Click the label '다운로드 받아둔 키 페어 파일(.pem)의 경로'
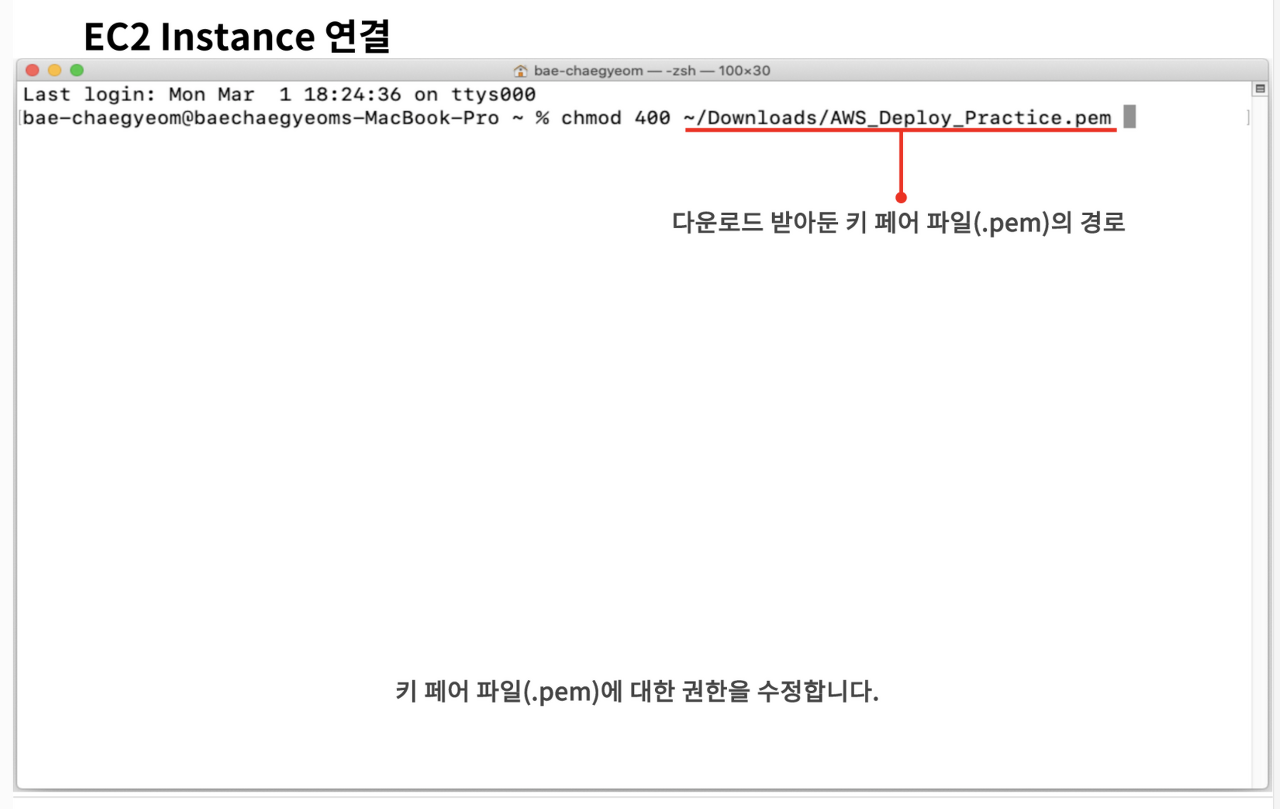1280x809 pixels. pos(899,222)
